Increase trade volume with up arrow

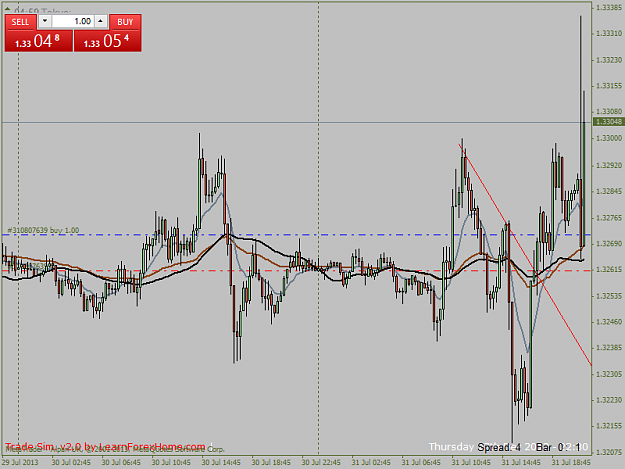click(101, 21)
